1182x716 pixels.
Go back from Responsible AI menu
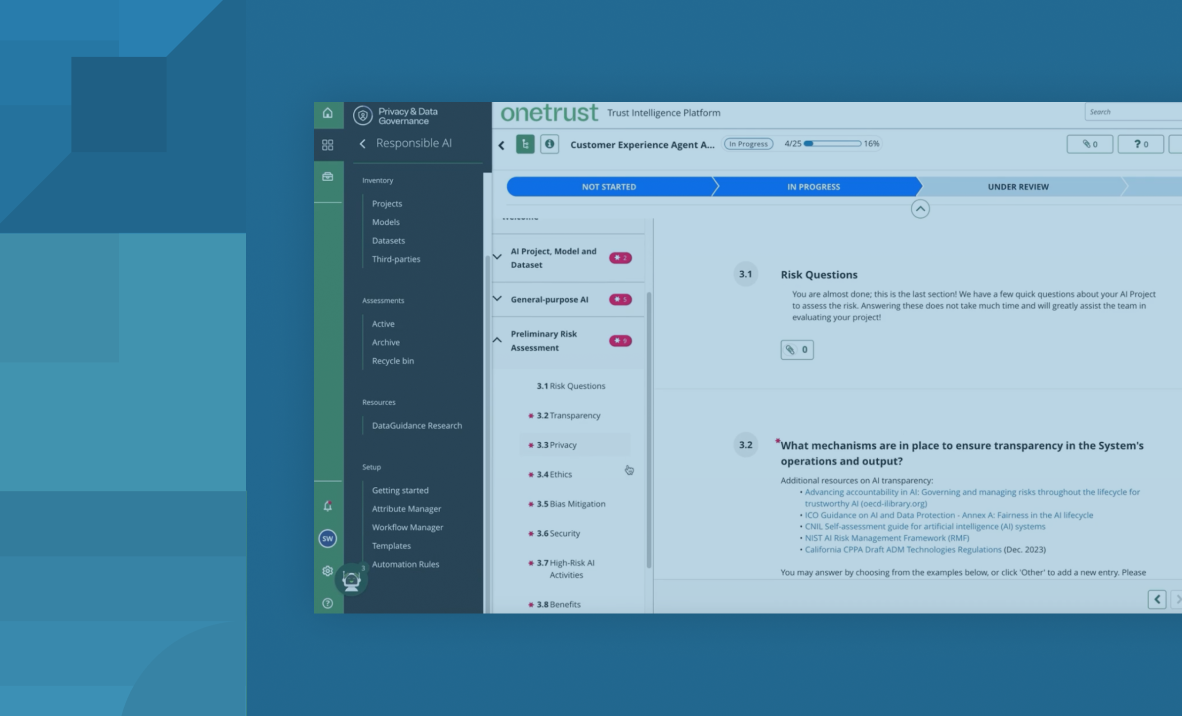[362, 144]
